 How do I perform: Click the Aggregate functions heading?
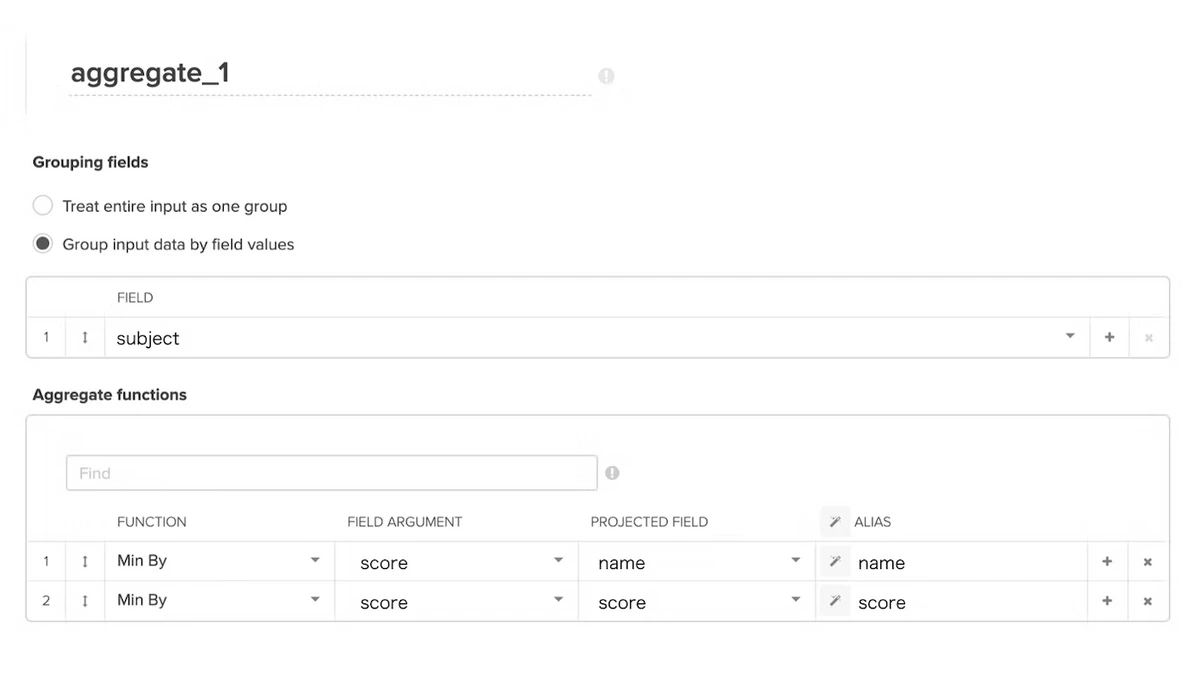coord(110,395)
